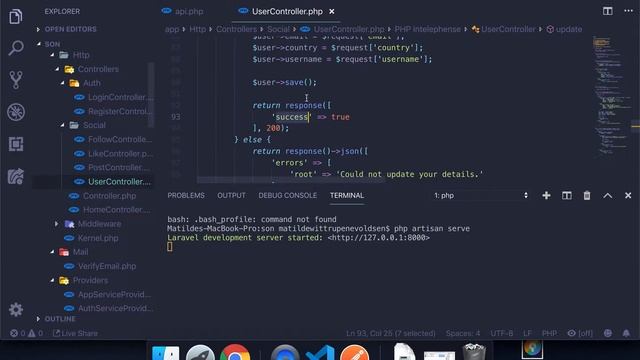The image size is (640, 360).
Task: Switch to the PROBLEMS panel tab
Action: [186, 196]
